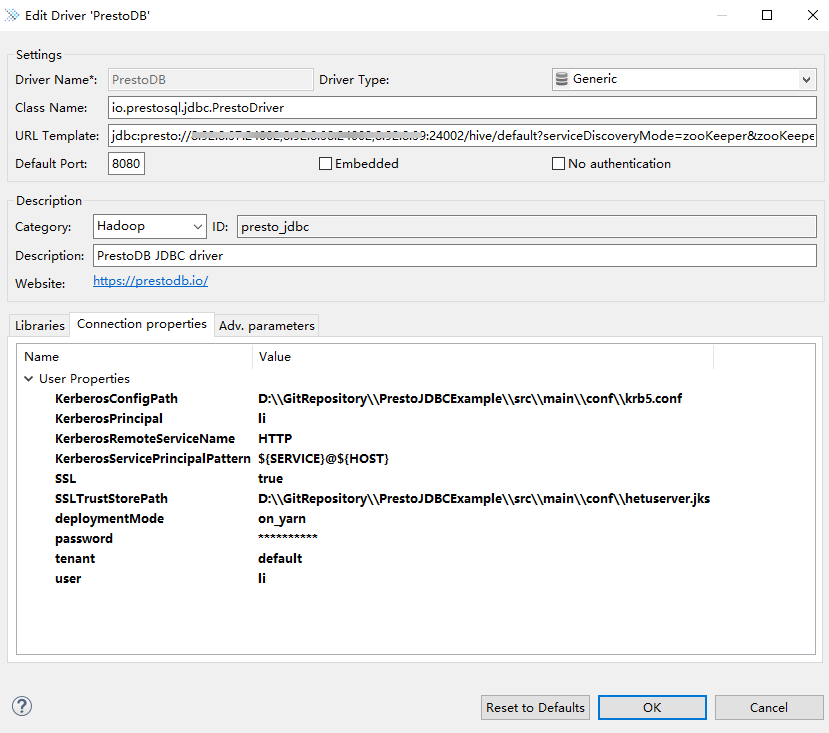Switch to the Libraries tab
The width and height of the screenshot is (829, 733).
tap(40, 326)
